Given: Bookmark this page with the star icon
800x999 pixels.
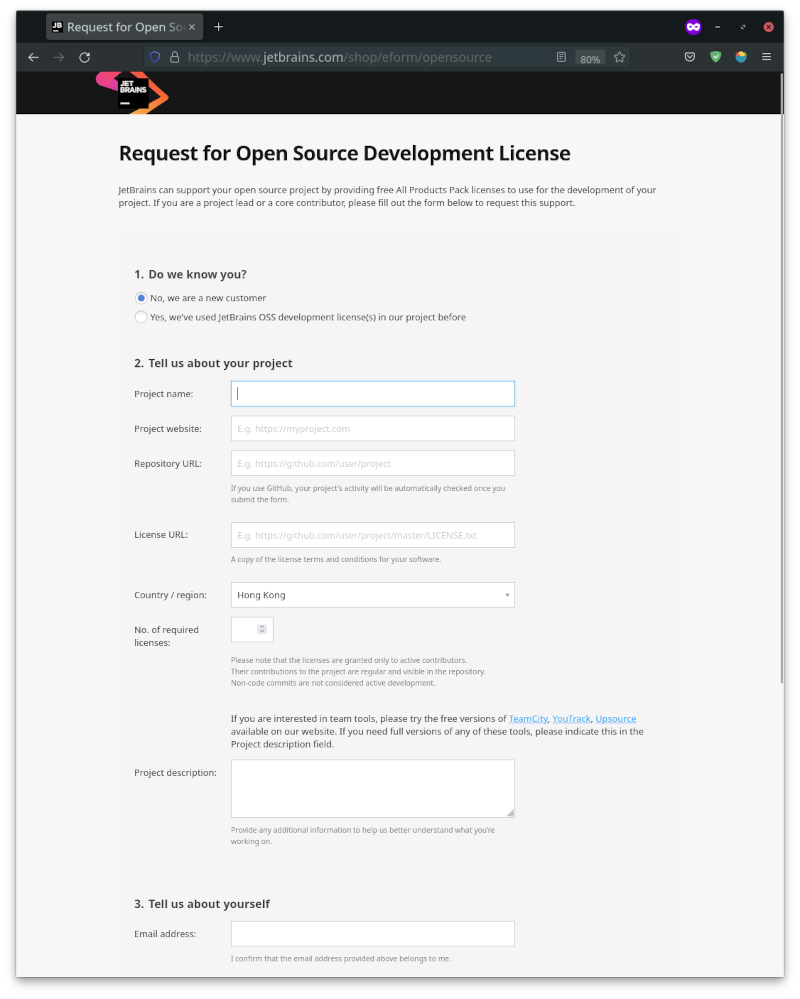Looking at the screenshot, I should tap(620, 57).
